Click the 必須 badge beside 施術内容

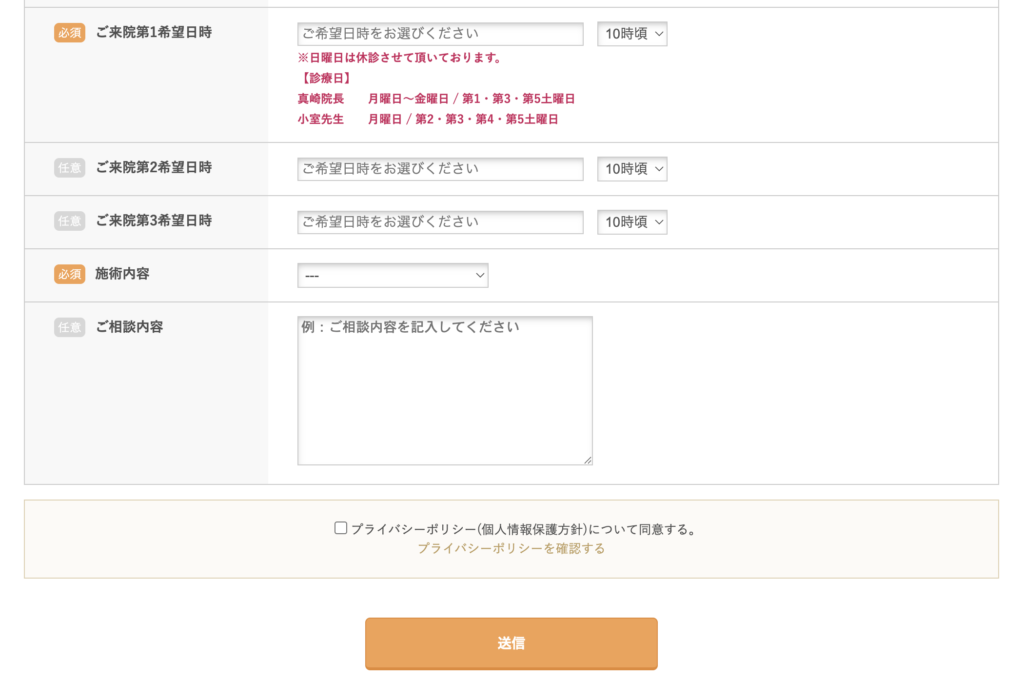69,274
